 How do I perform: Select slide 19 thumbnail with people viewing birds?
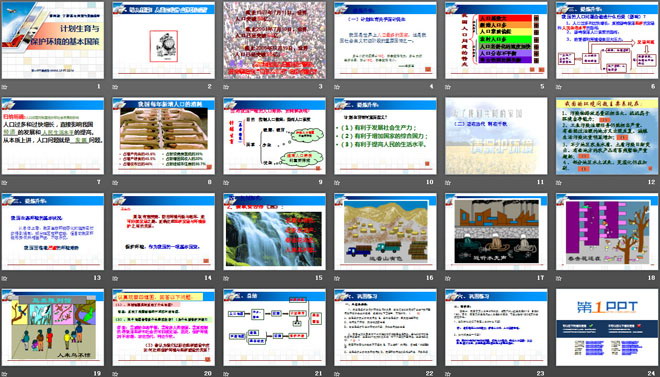coord(53,327)
